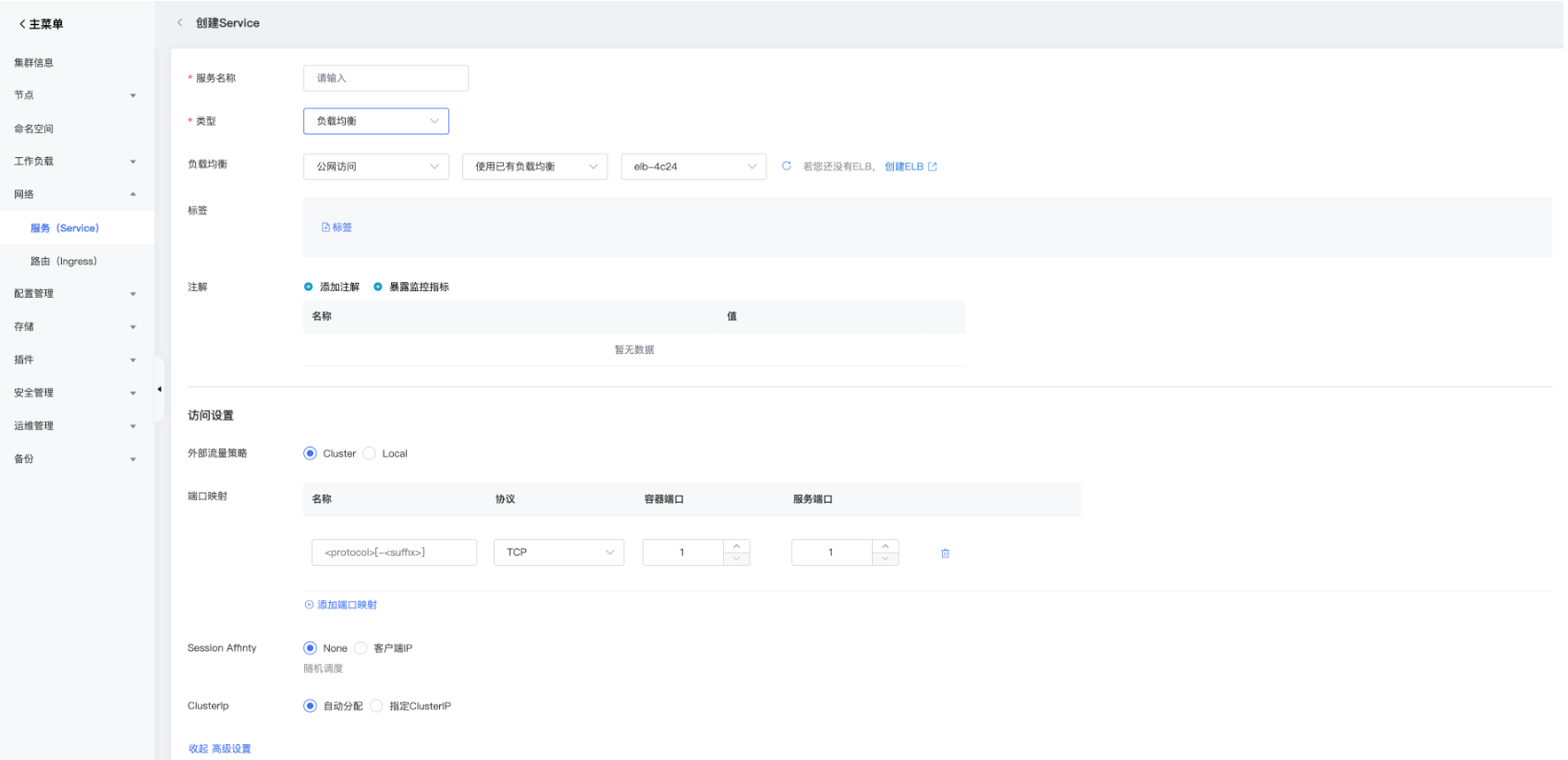Select None for Session Affinity
The width and height of the screenshot is (1568, 760).
(x=310, y=648)
